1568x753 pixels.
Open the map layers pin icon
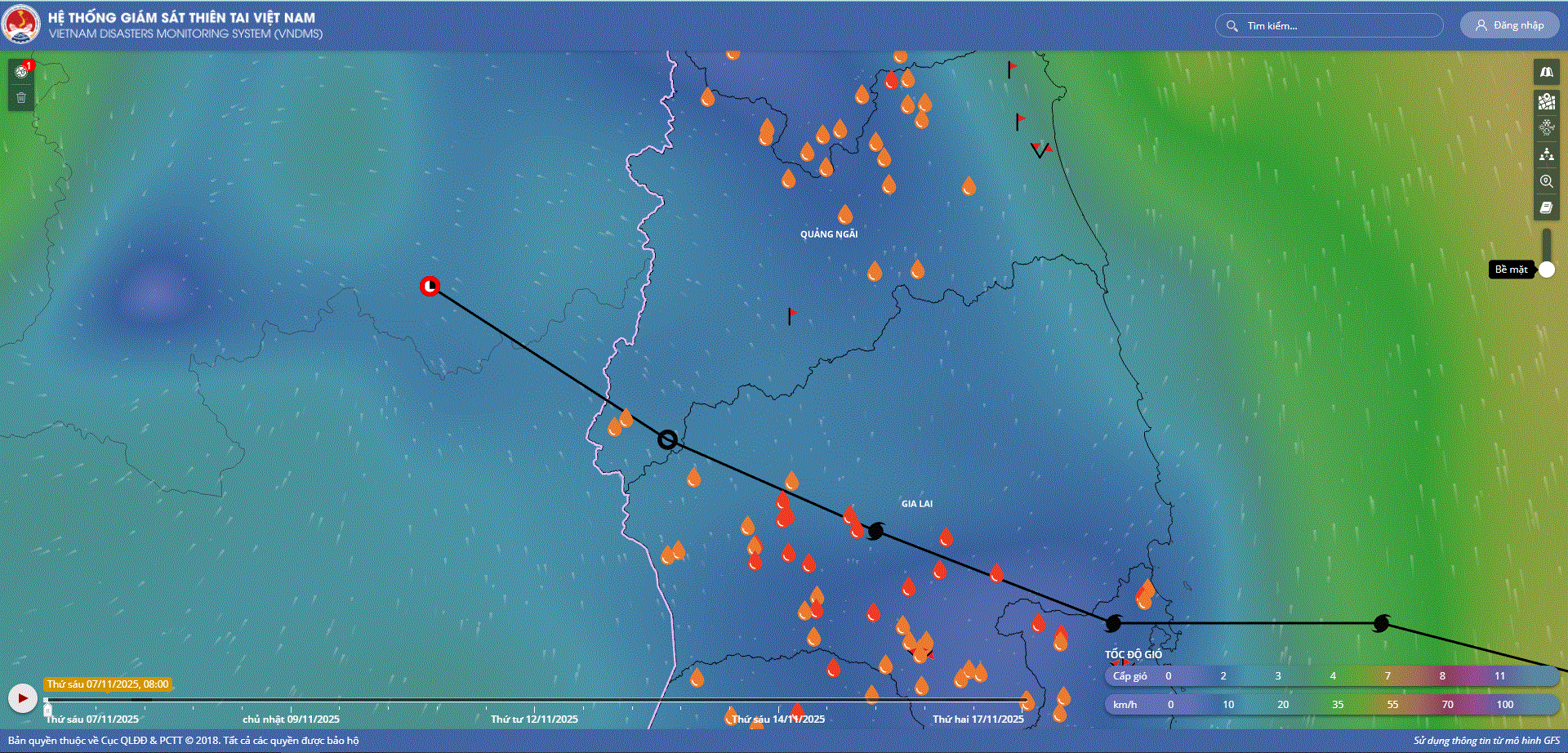pos(1546,100)
